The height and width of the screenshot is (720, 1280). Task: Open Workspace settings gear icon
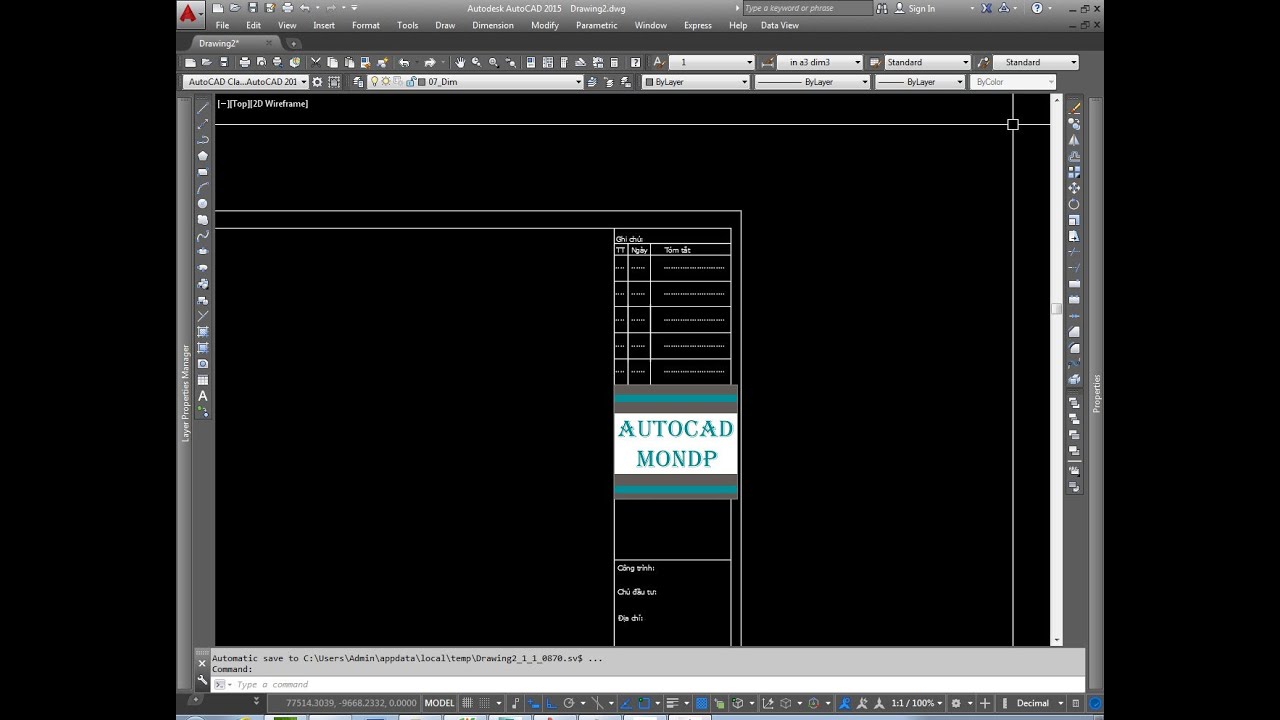click(x=317, y=82)
